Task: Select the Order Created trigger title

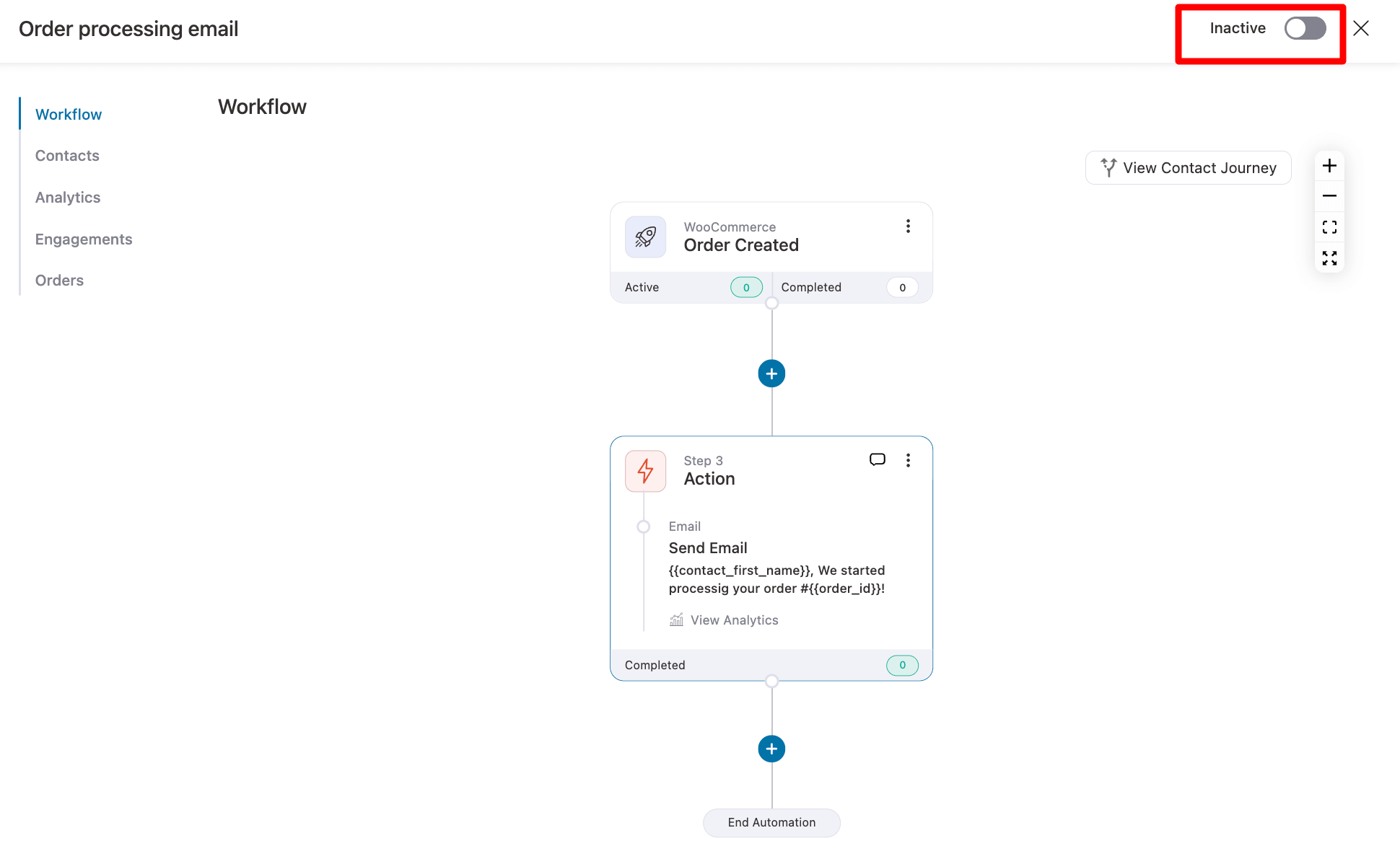Action: pos(741,245)
